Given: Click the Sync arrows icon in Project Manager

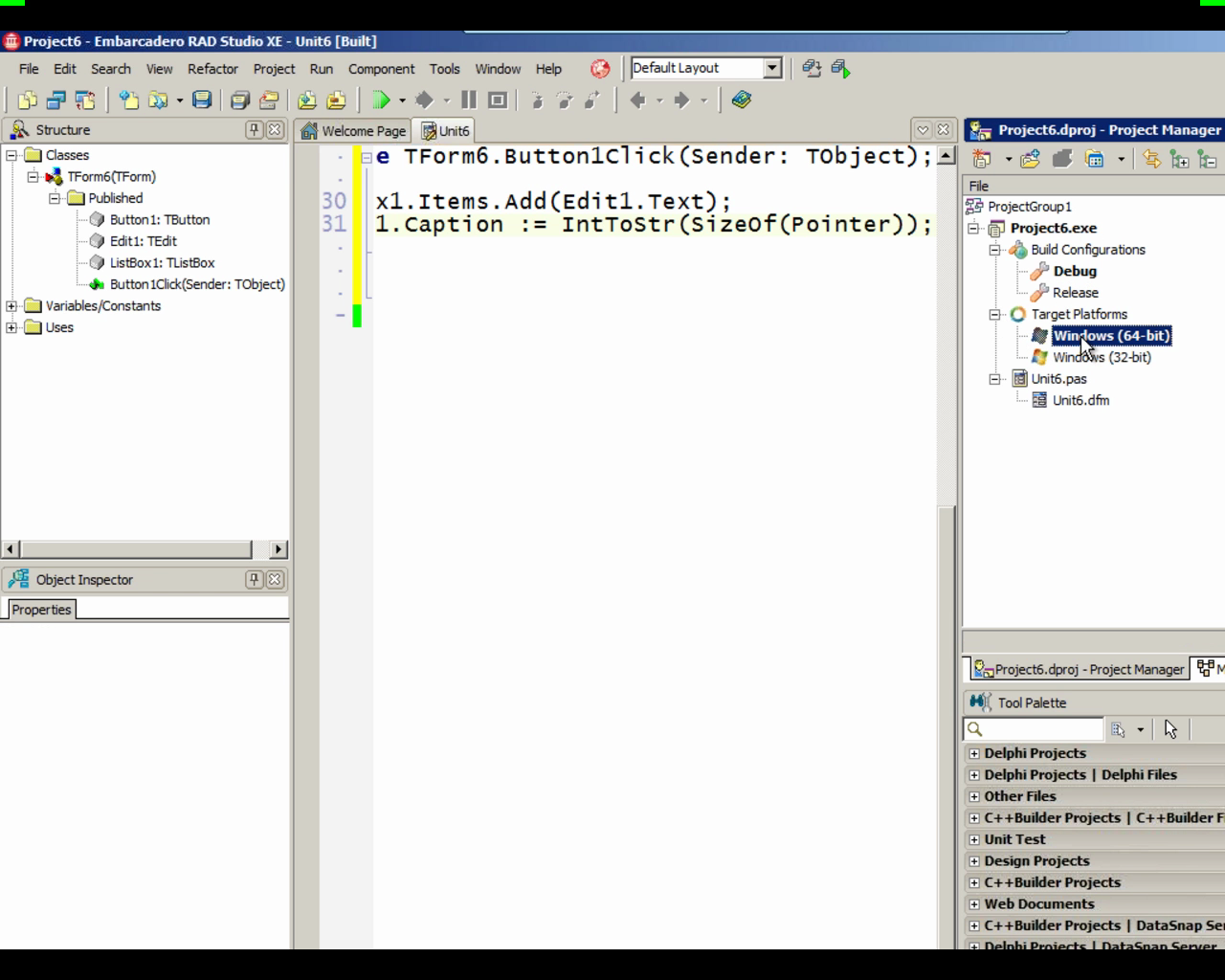Looking at the screenshot, I should pos(1151,160).
